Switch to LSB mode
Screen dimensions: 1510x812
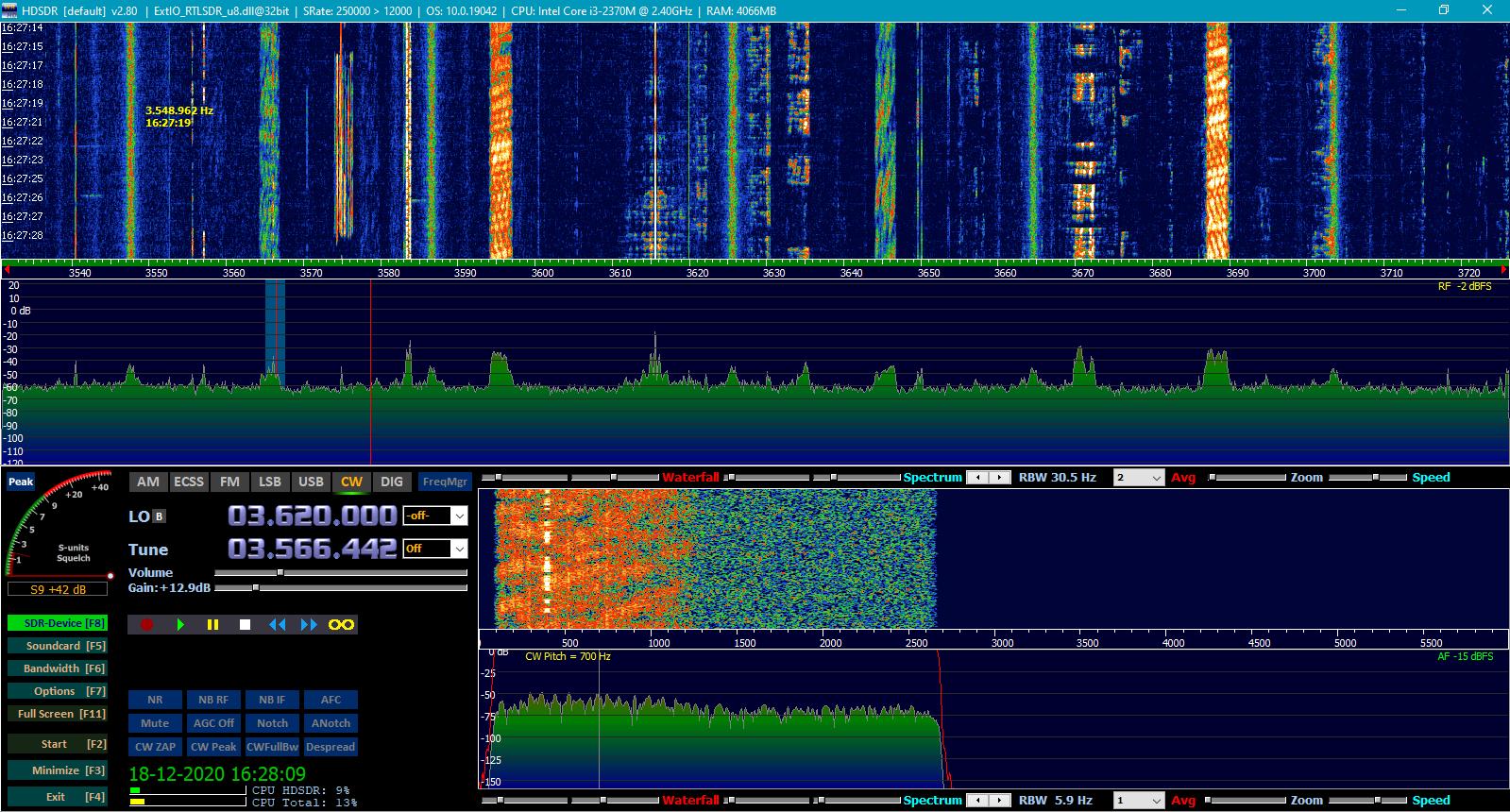click(x=270, y=482)
